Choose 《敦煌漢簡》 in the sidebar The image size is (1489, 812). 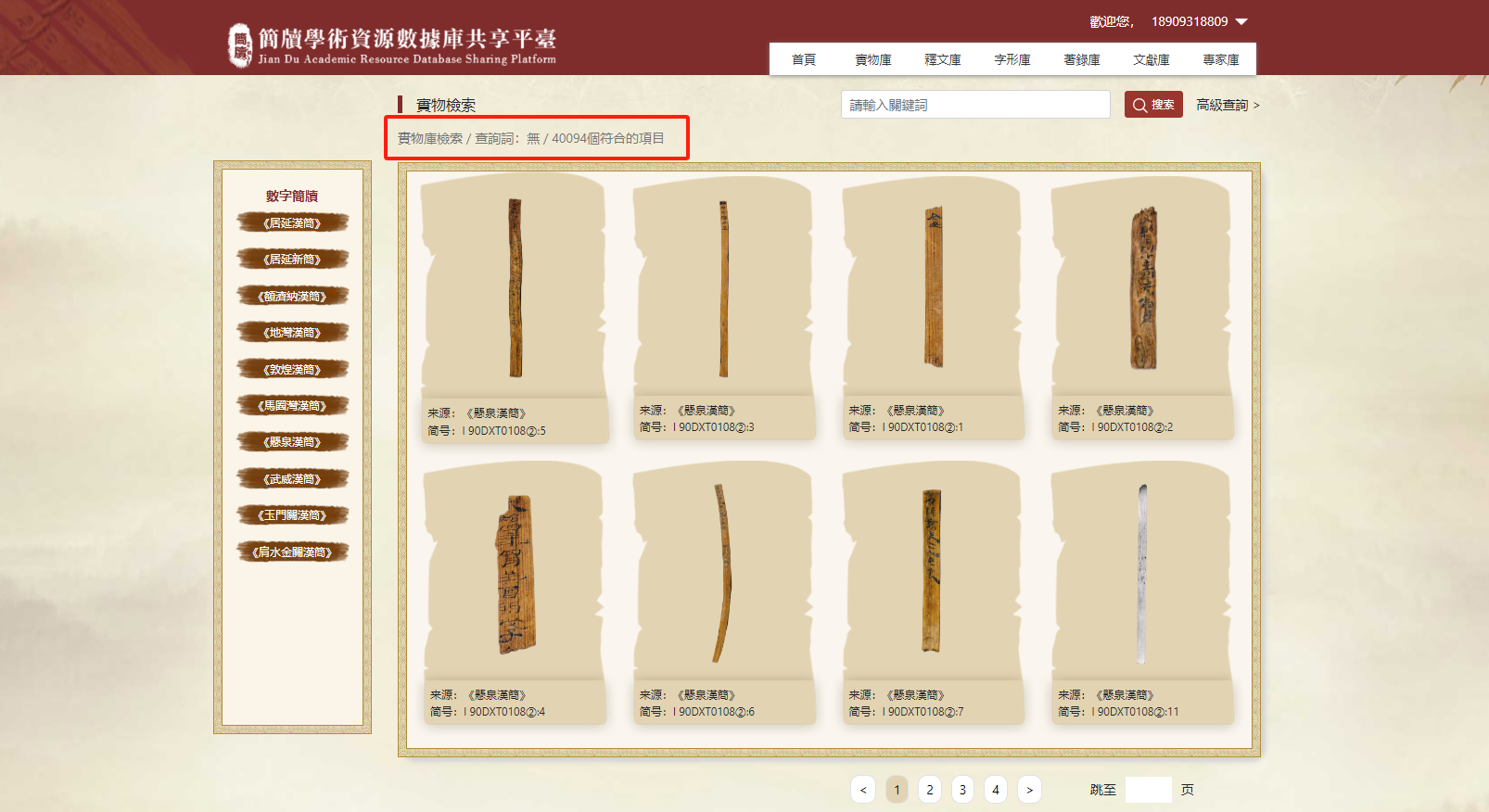click(x=292, y=370)
